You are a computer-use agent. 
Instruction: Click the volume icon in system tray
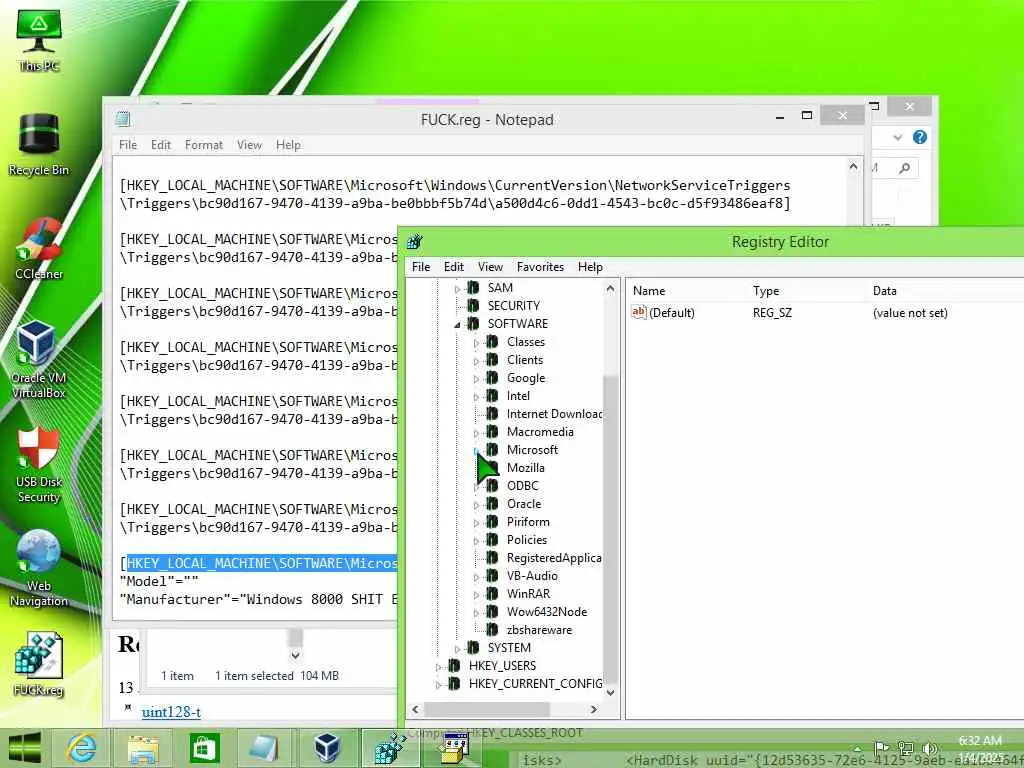click(931, 747)
